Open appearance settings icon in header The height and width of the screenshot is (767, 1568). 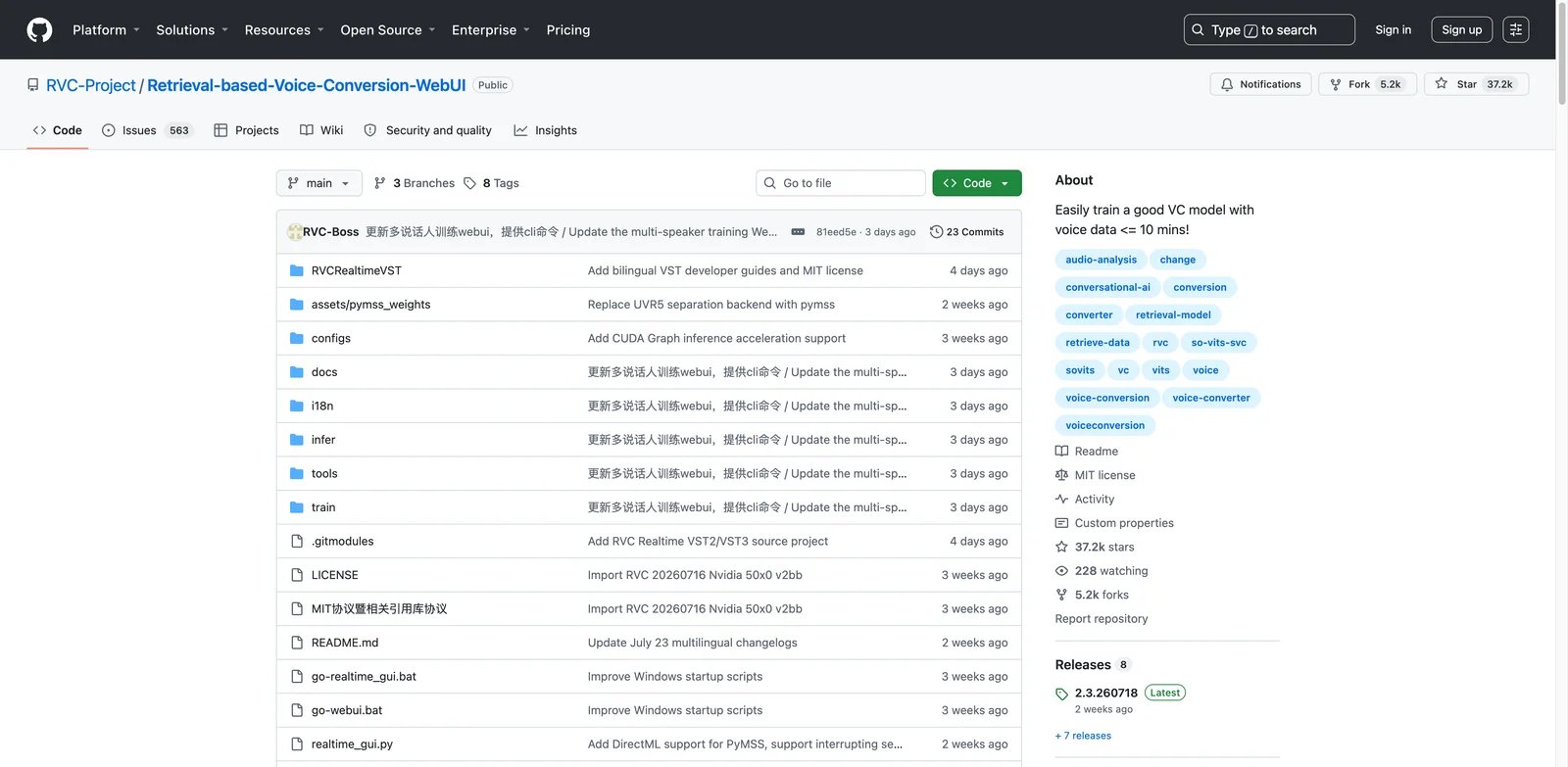[1516, 29]
